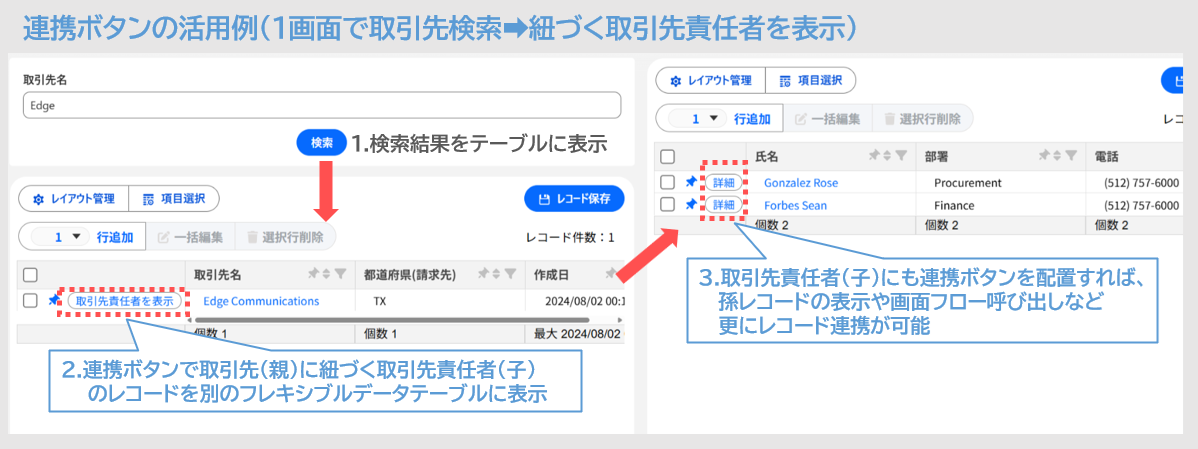Click sort arrows in 部署 column header
The width and height of the screenshot is (1198, 449).
[x=1059, y=156]
